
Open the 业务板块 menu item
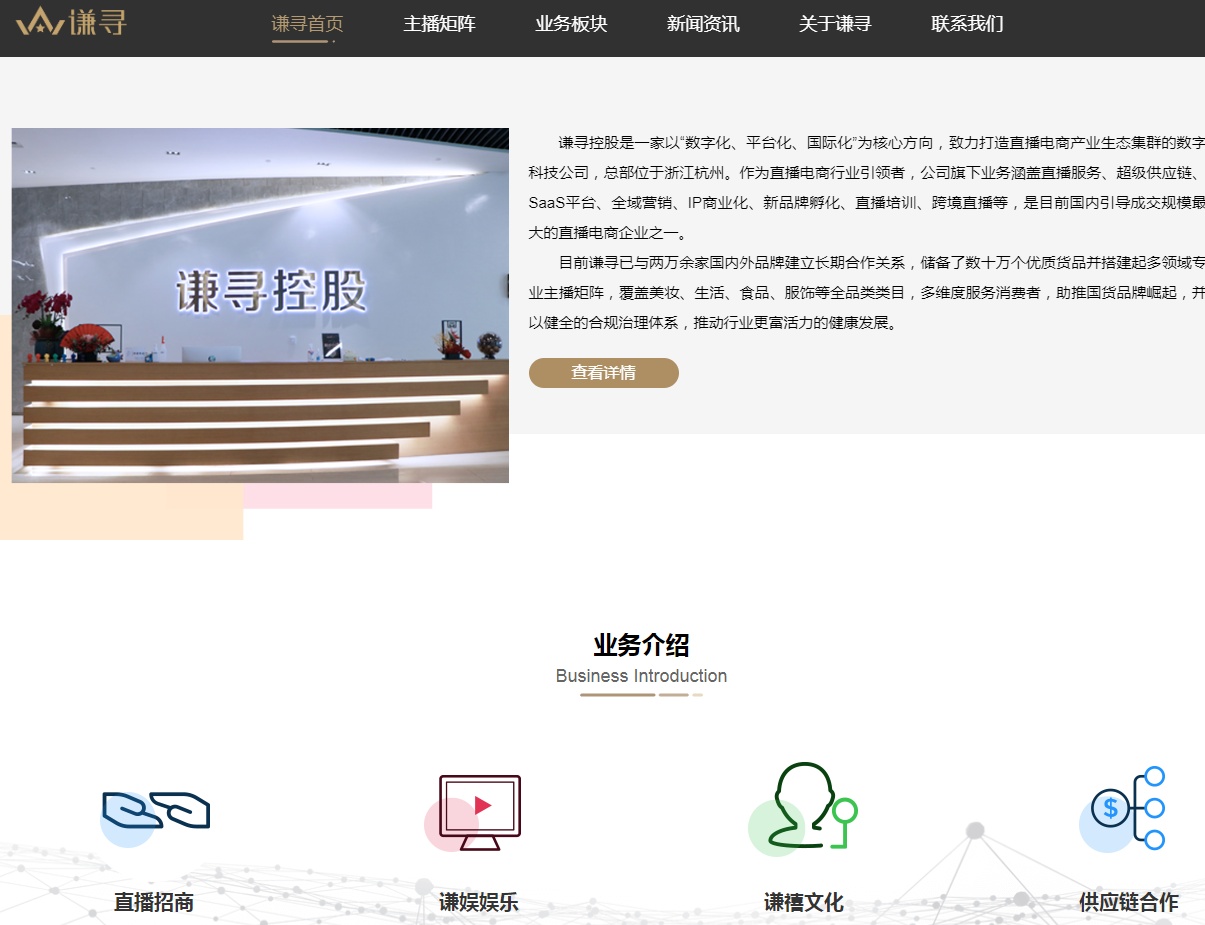click(571, 24)
